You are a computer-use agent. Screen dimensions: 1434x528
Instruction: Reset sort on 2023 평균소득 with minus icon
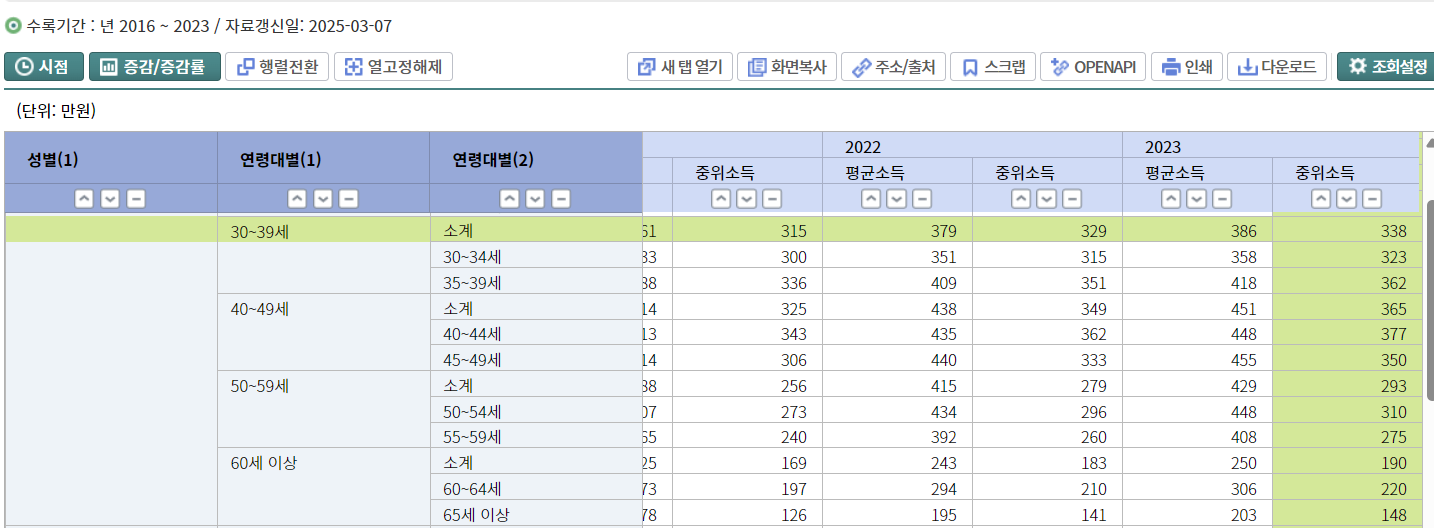tap(1223, 198)
